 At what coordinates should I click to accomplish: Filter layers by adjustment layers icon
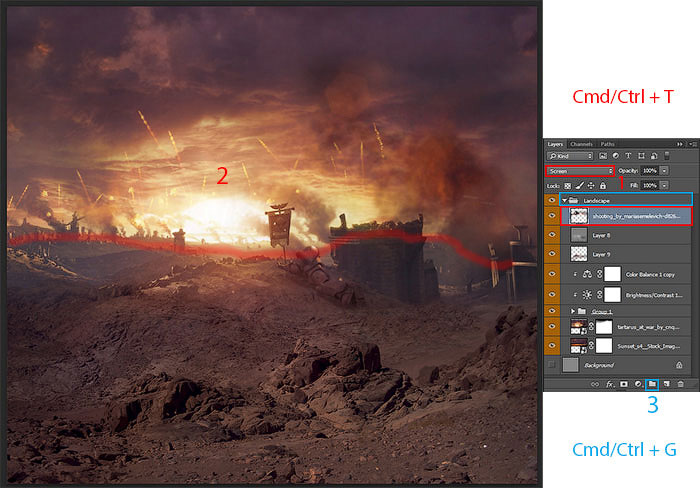coord(616,156)
